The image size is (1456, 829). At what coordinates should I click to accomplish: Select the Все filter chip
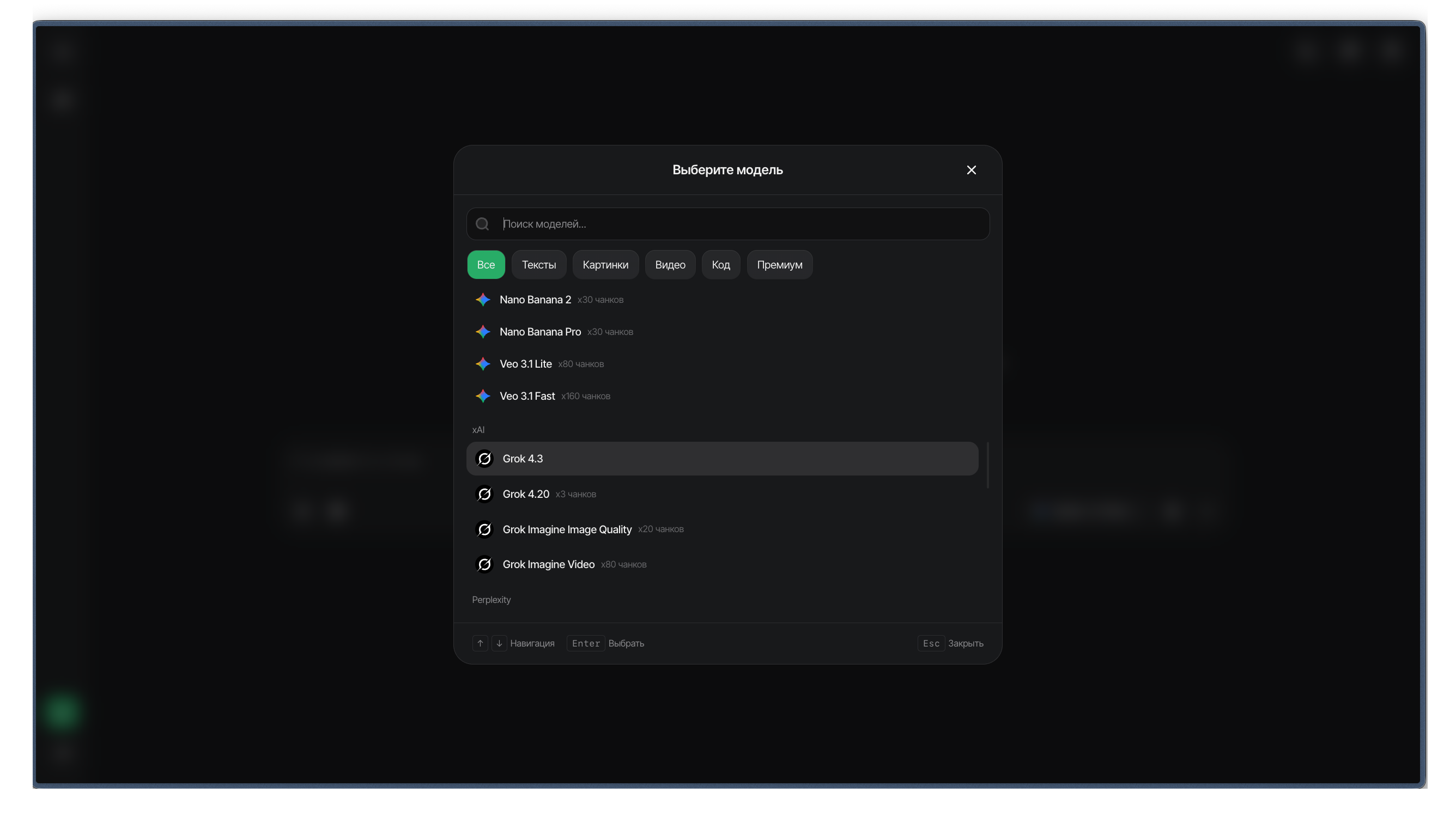tap(486, 265)
